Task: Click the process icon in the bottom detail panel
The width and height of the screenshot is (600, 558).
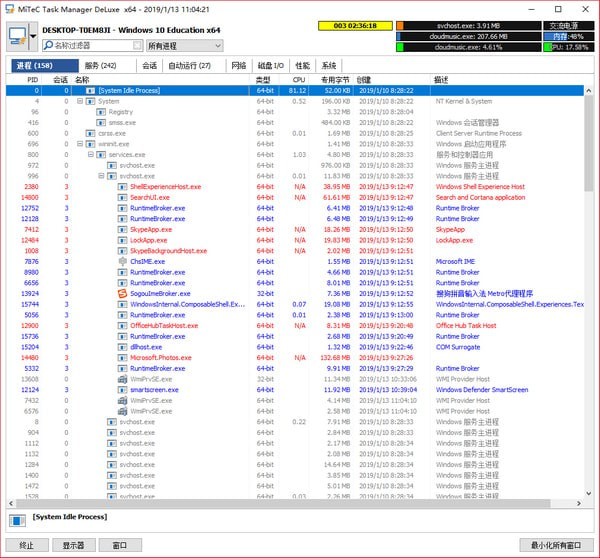Action: [x=16, y=520]
